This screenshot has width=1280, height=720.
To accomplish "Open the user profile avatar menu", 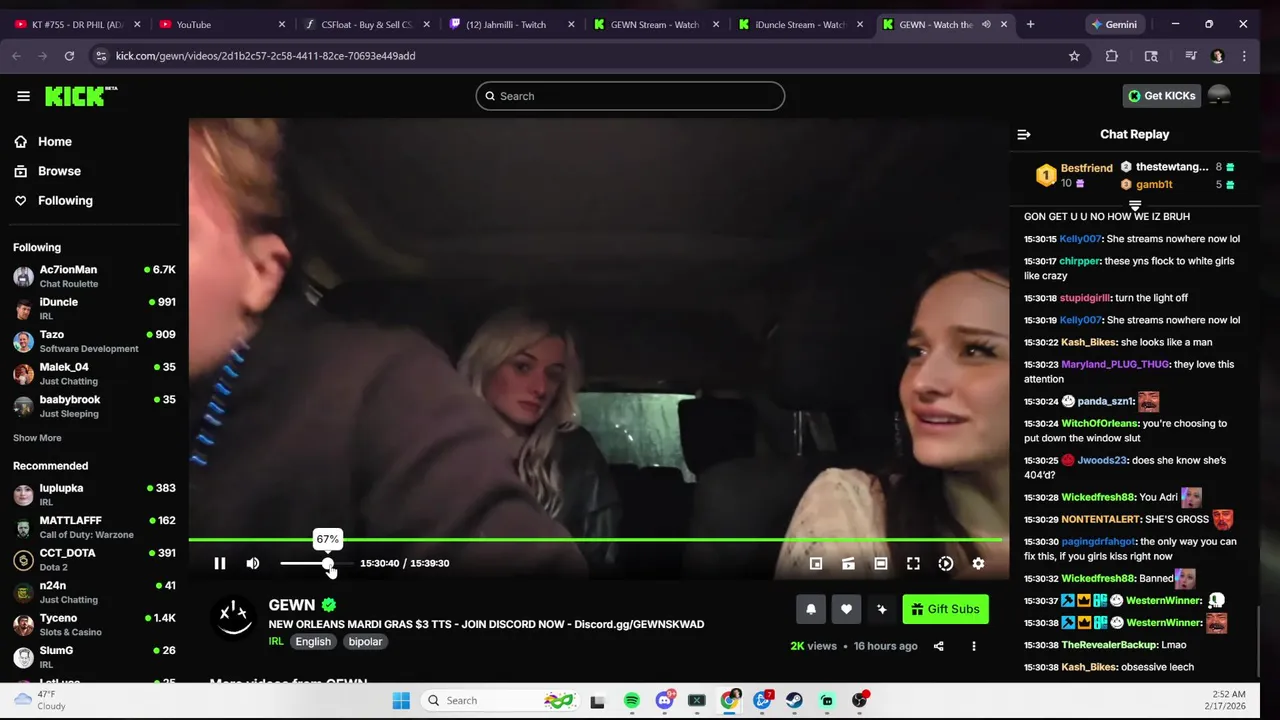I will (1219, 96).
